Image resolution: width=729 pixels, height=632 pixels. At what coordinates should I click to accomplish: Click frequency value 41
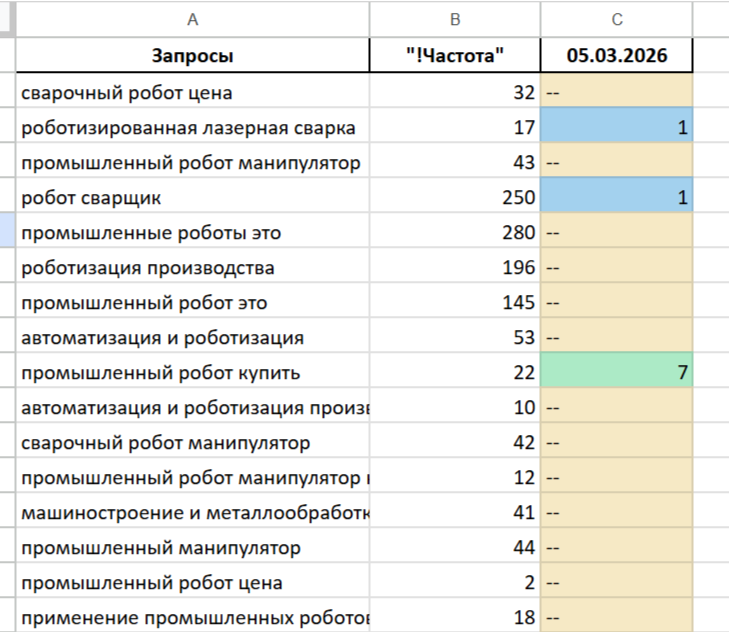coord(524,512)
